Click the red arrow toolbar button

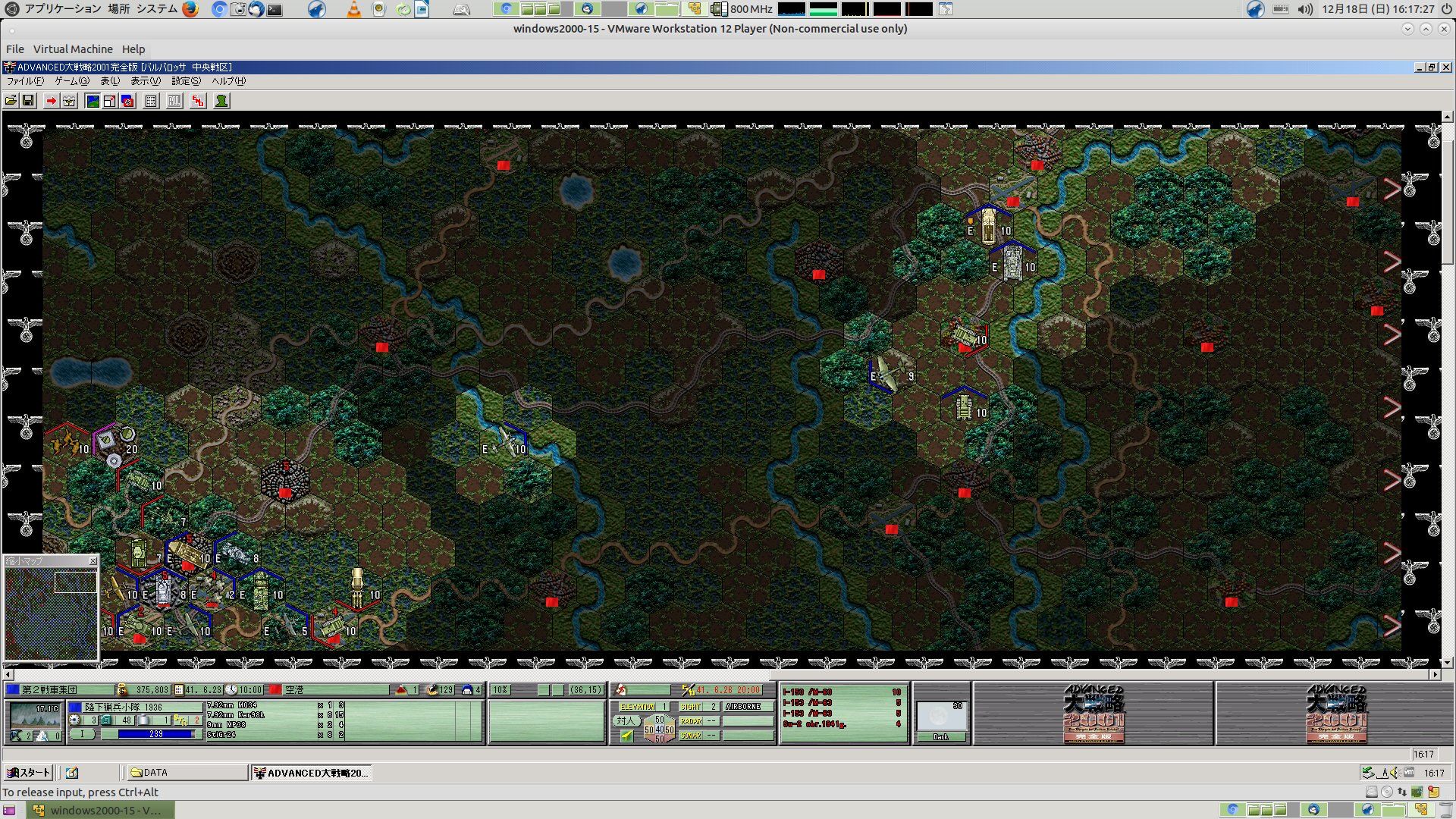(51, 101)
